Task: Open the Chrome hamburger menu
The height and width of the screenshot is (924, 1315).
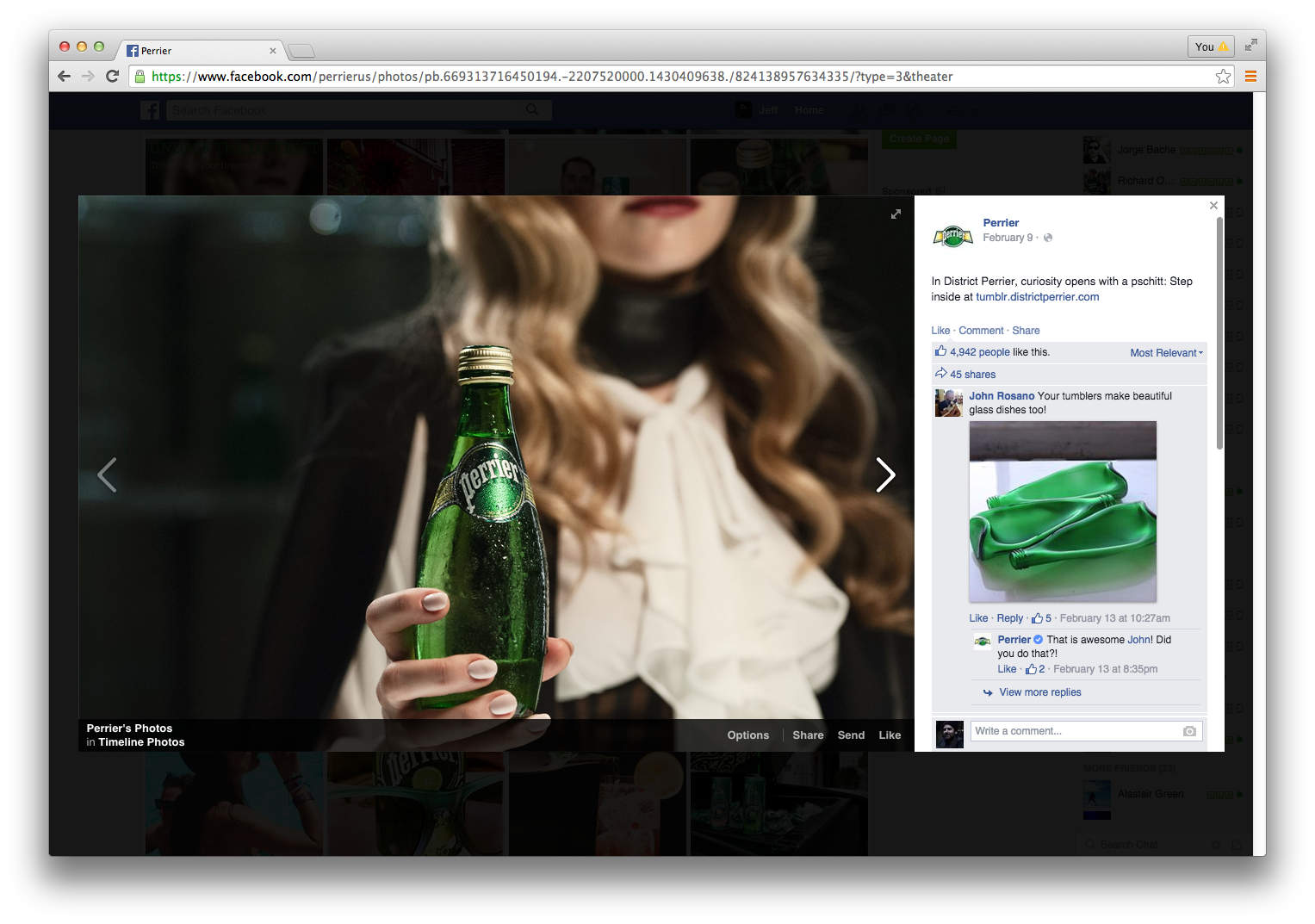Action: 1250,77
